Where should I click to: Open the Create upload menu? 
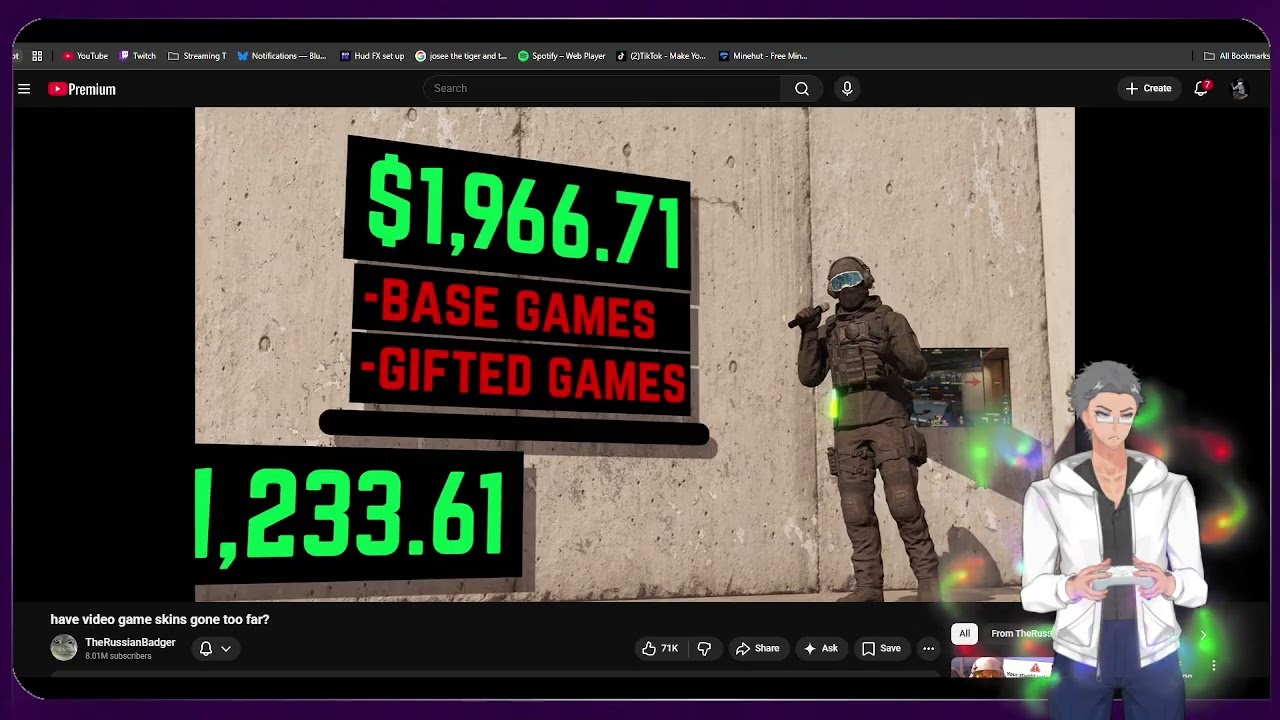coord(1148,88)
